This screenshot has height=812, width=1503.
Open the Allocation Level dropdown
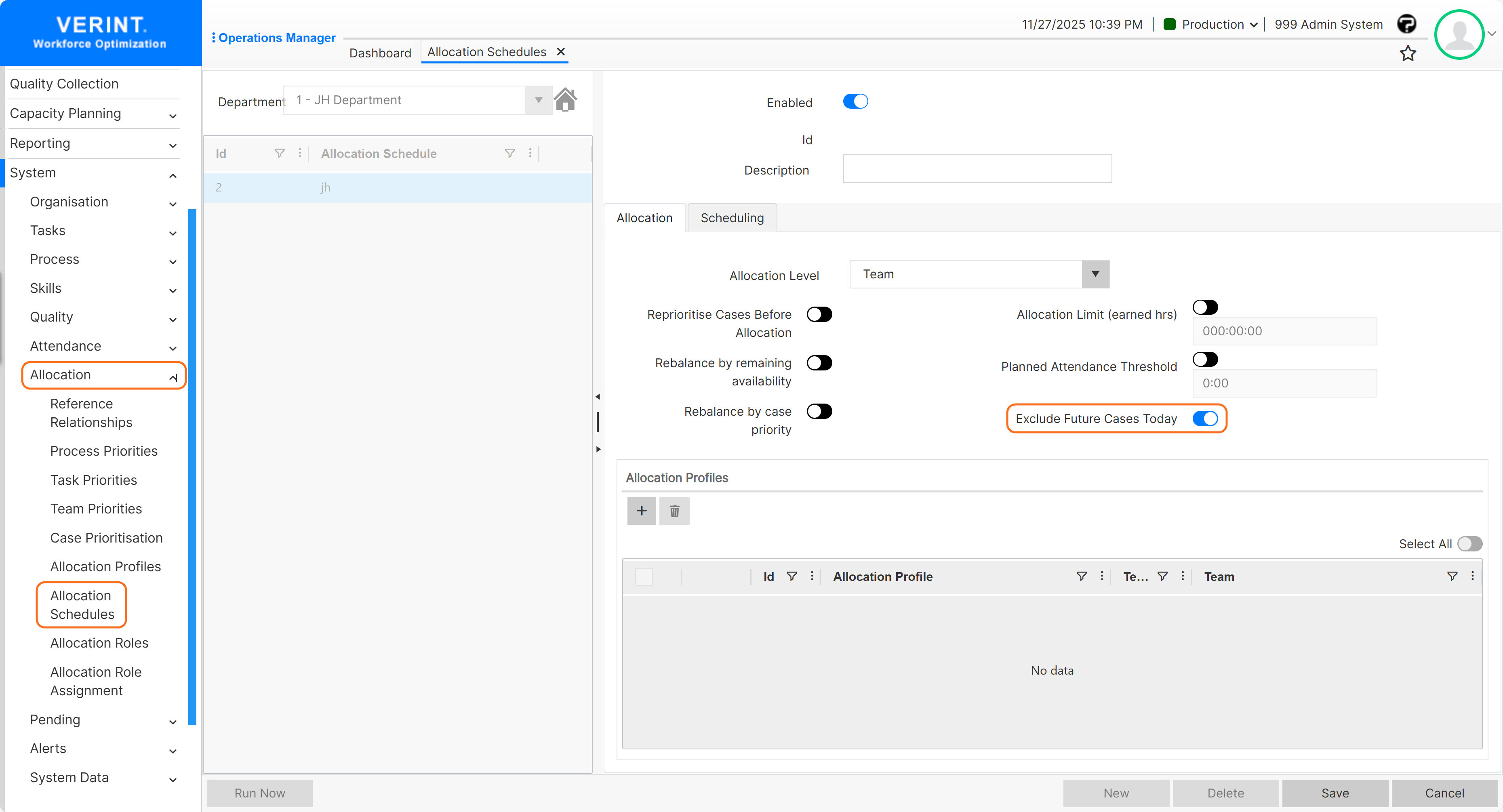[x=1095, y=274]
